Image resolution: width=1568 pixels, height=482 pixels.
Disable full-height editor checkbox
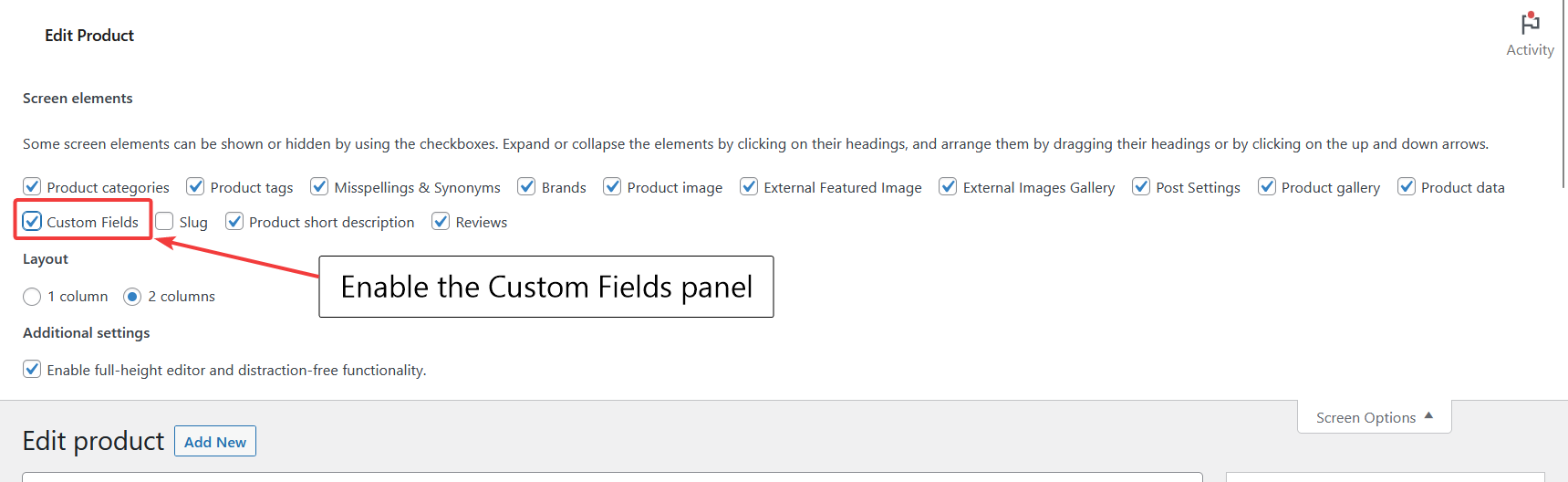[32, 369]
